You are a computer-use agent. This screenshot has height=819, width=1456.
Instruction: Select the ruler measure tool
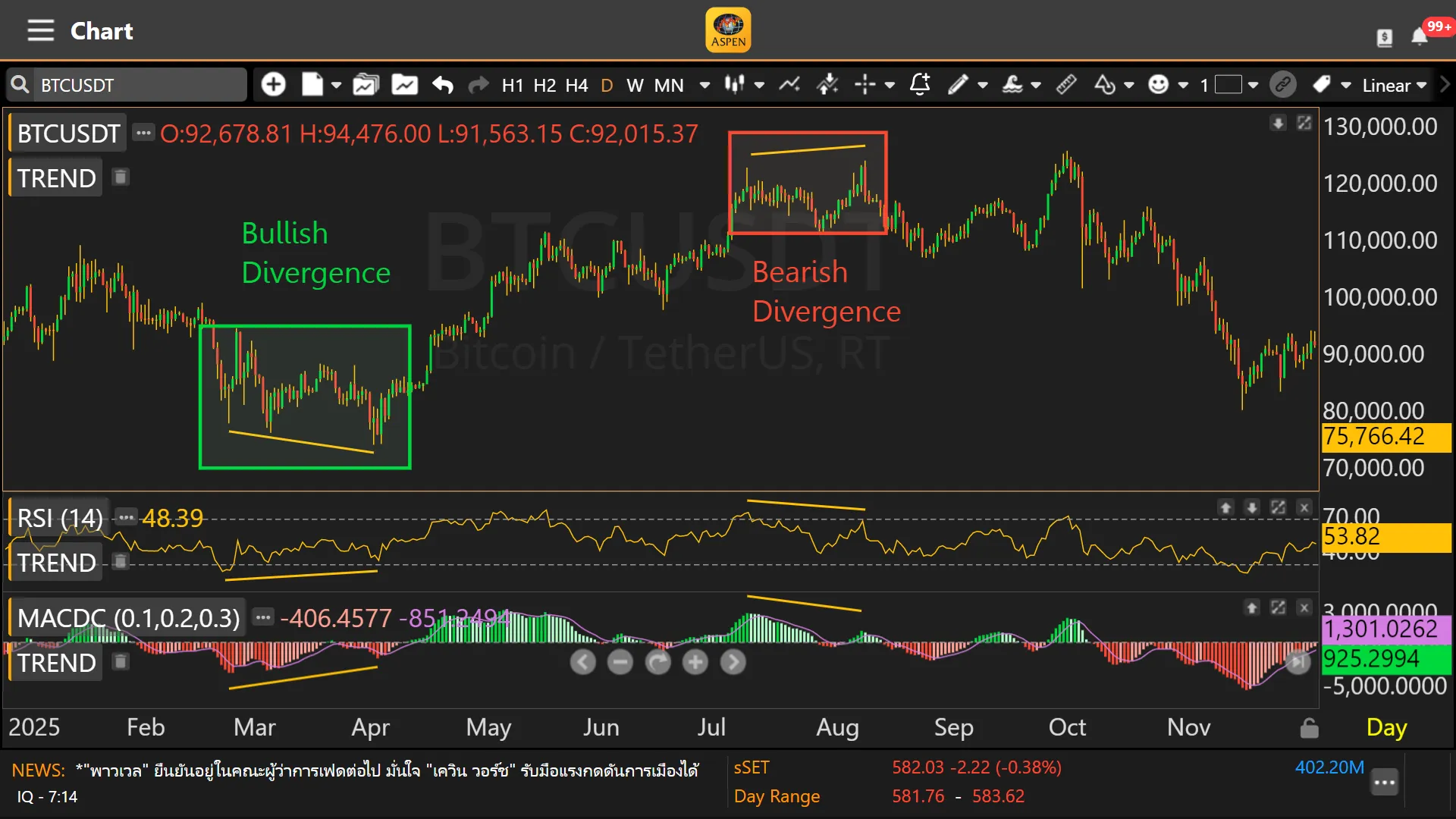[1066, 84]
